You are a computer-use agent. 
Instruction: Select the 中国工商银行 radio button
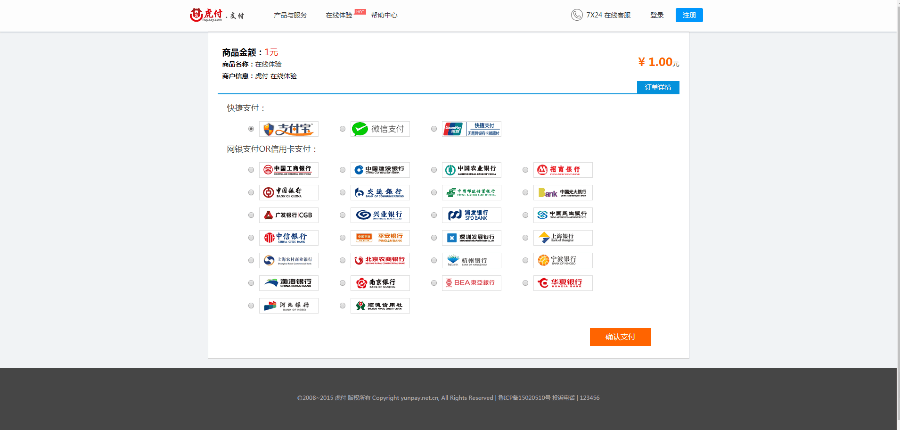coord(251,170)
